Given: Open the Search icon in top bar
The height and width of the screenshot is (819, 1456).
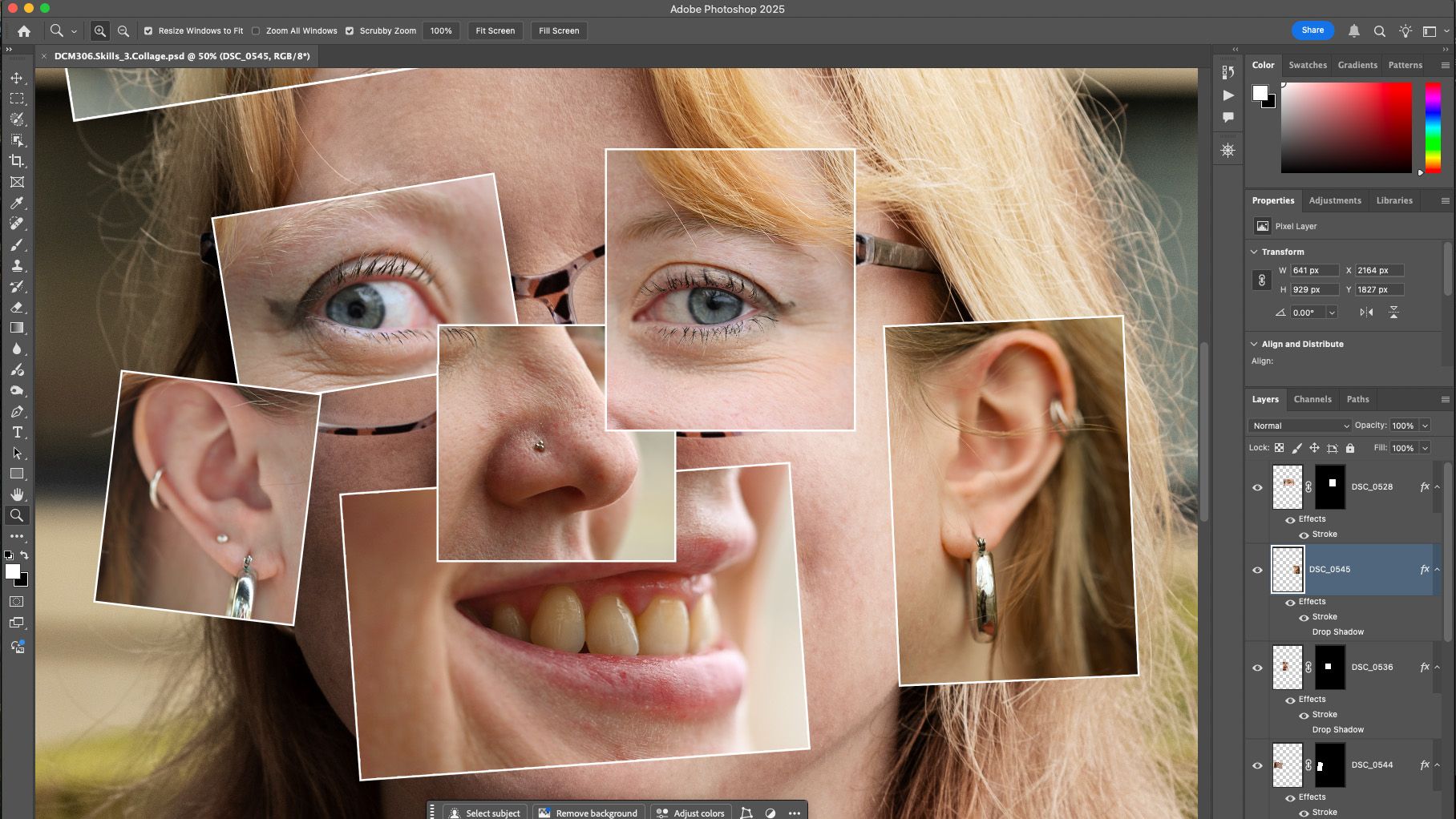Looking at the screenshot, I should pyautogui.click(x=1379, y=31).
